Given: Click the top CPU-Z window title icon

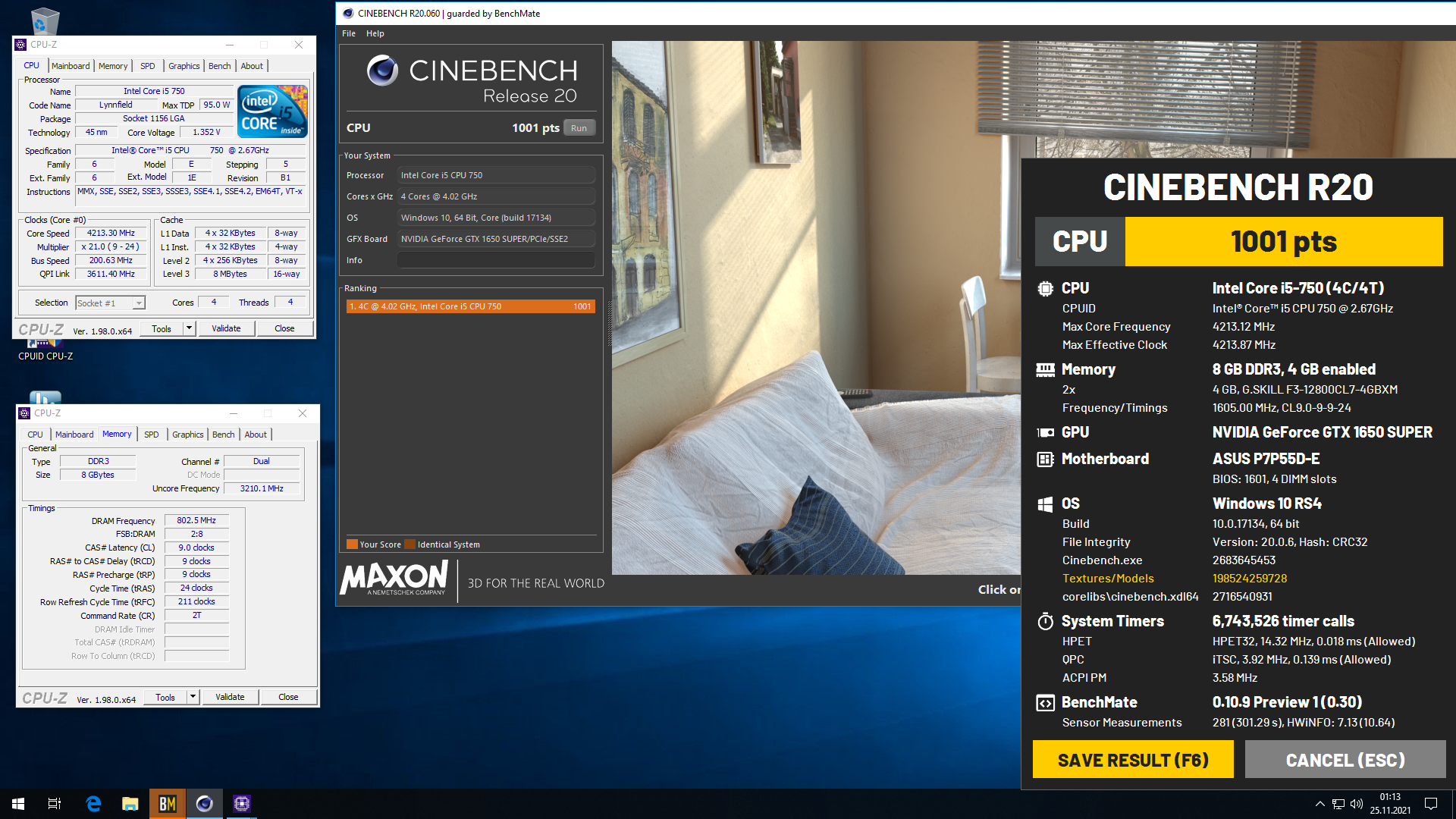Looking at the screenshot, I should tap(20, 45).
